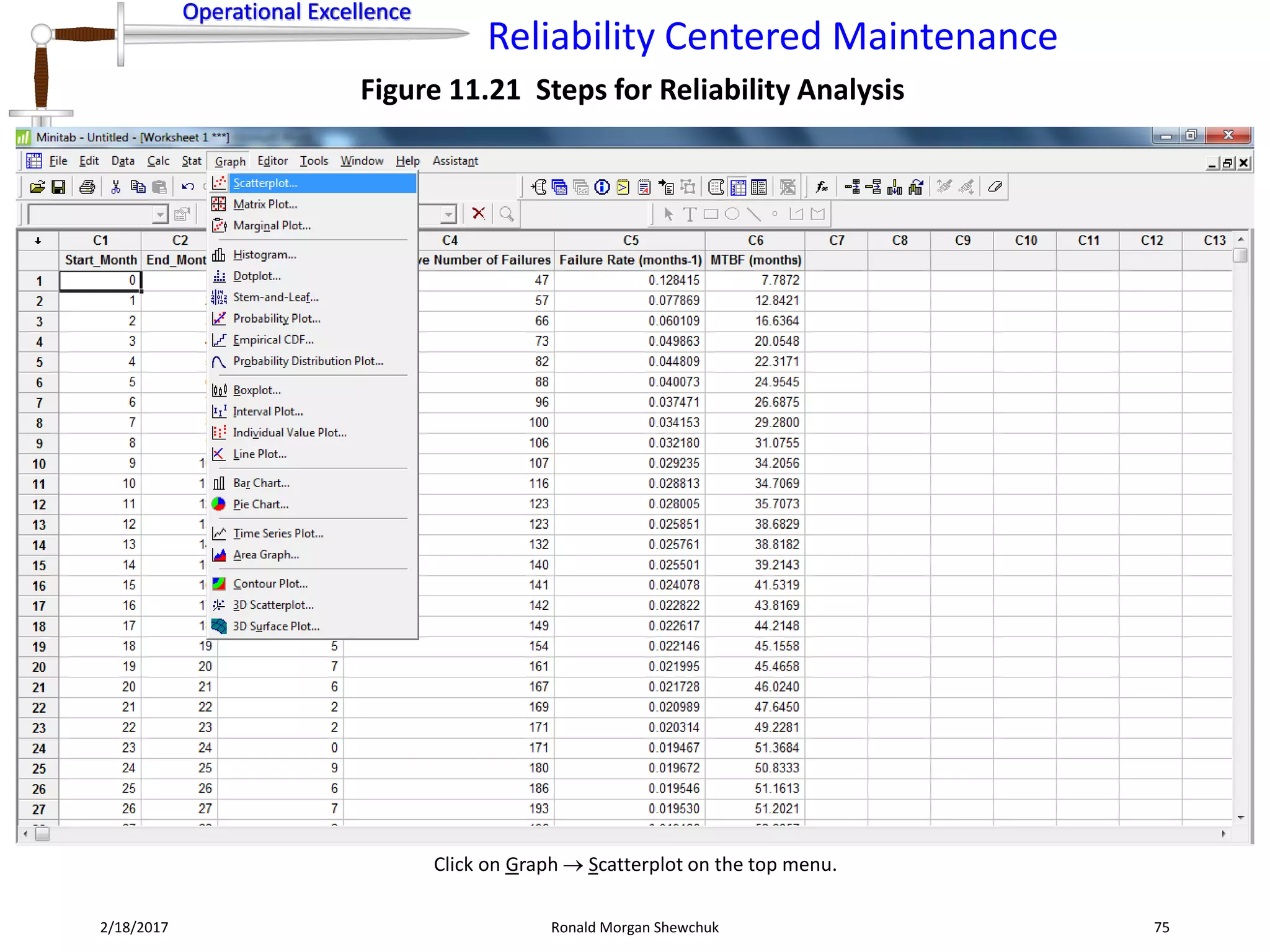1270x952 pixels.
Task: Click the horizontal scrollbar right arrow
Action: [x=1223, y=834]
